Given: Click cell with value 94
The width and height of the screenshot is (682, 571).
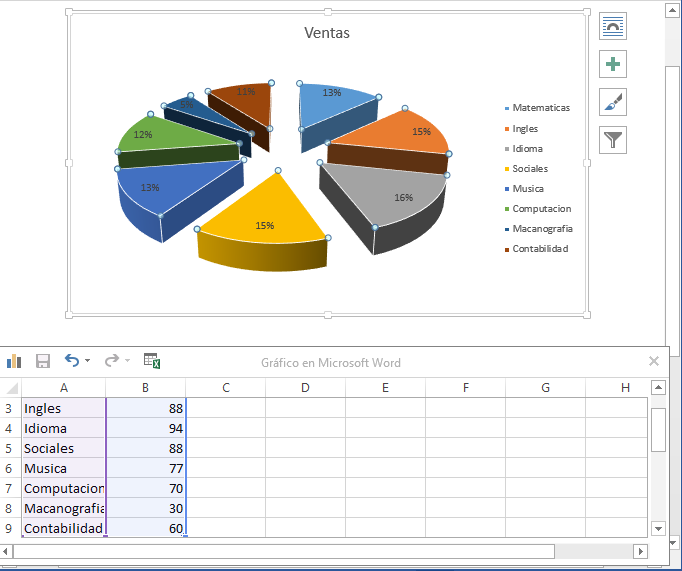Looking at the screenshot, I should pyautogui.click(x=146, y=428).
